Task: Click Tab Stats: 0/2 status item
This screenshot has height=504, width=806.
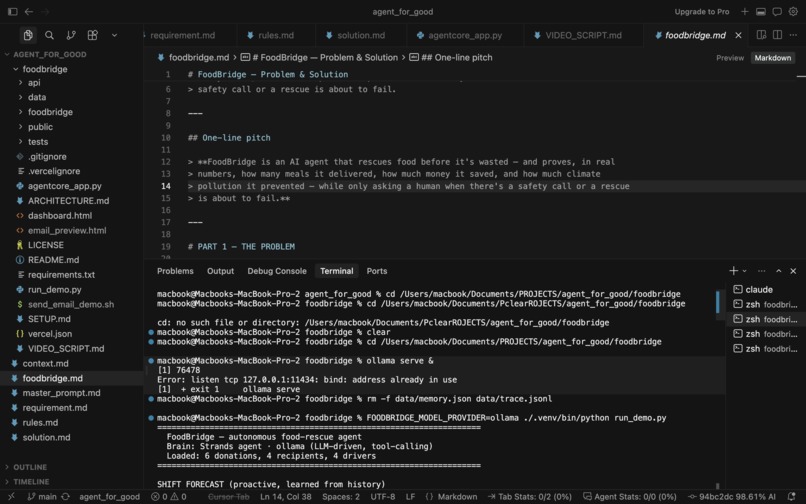Action: coord(529,497)
